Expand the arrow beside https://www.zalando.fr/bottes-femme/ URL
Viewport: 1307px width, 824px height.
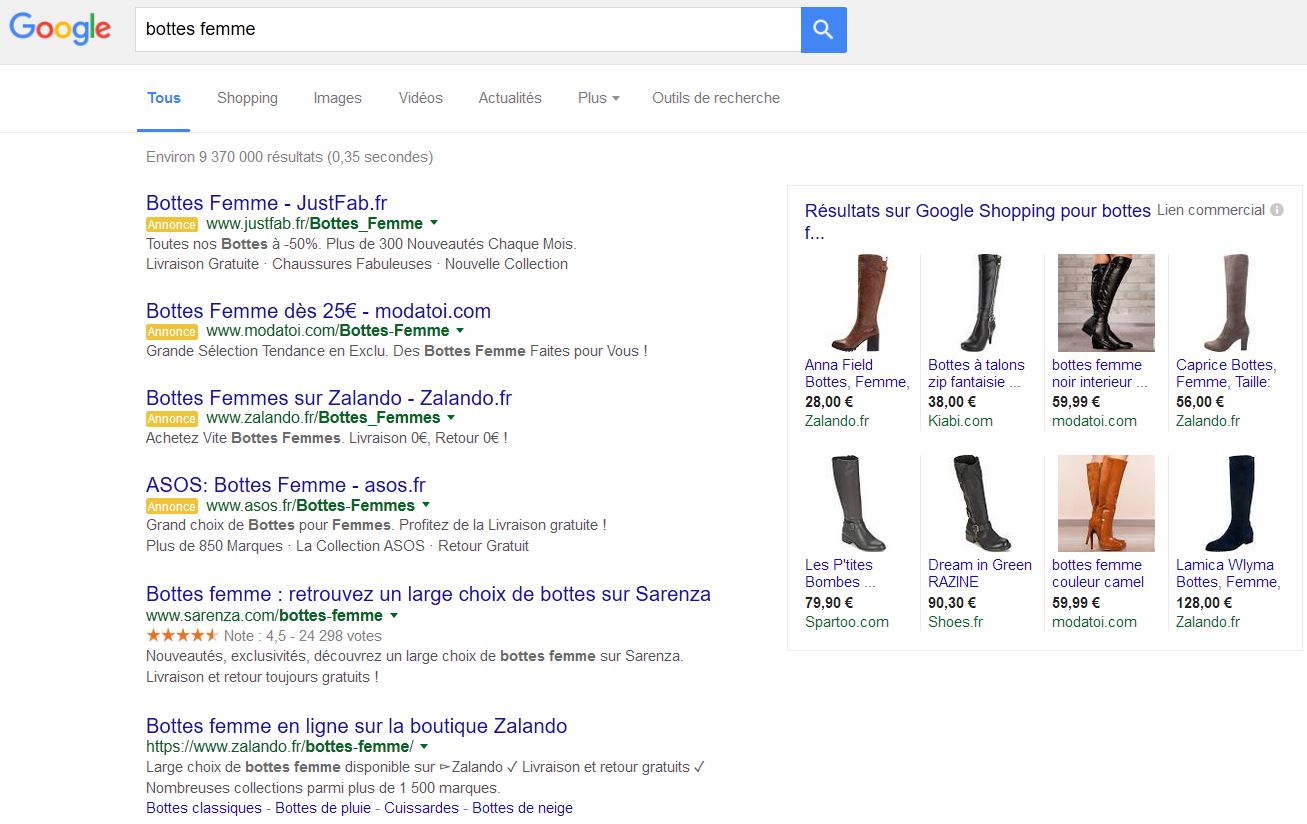424,747
